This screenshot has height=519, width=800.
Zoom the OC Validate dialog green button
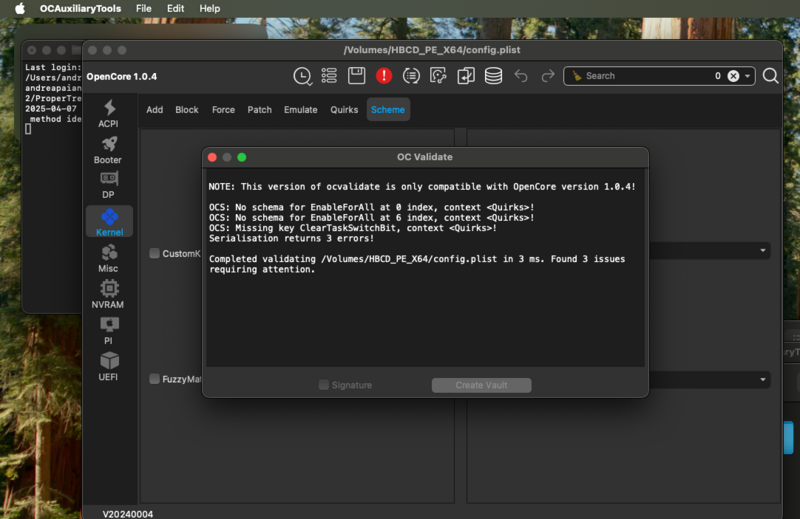[242, 157]
